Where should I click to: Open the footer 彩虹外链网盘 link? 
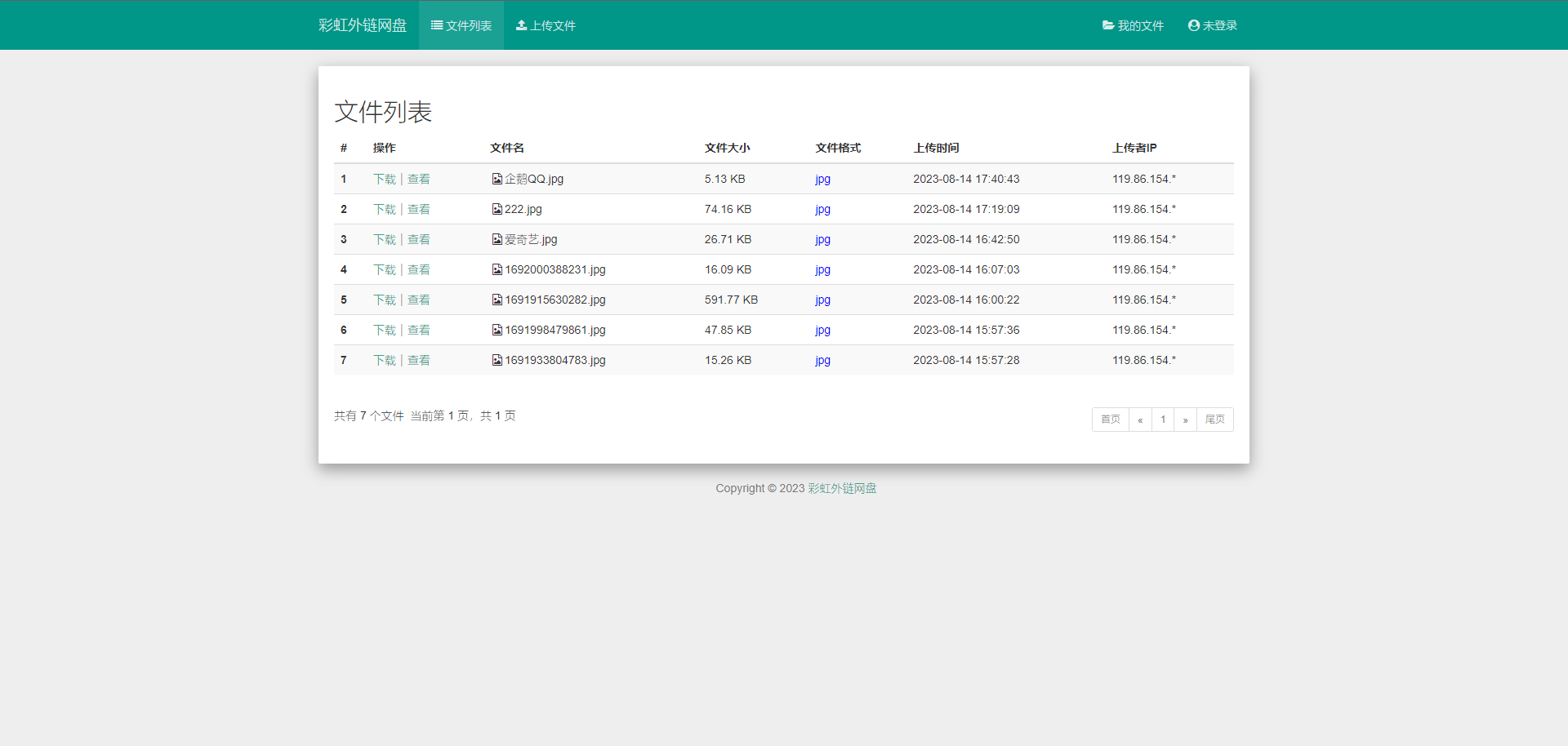click(x=842, y=488)
